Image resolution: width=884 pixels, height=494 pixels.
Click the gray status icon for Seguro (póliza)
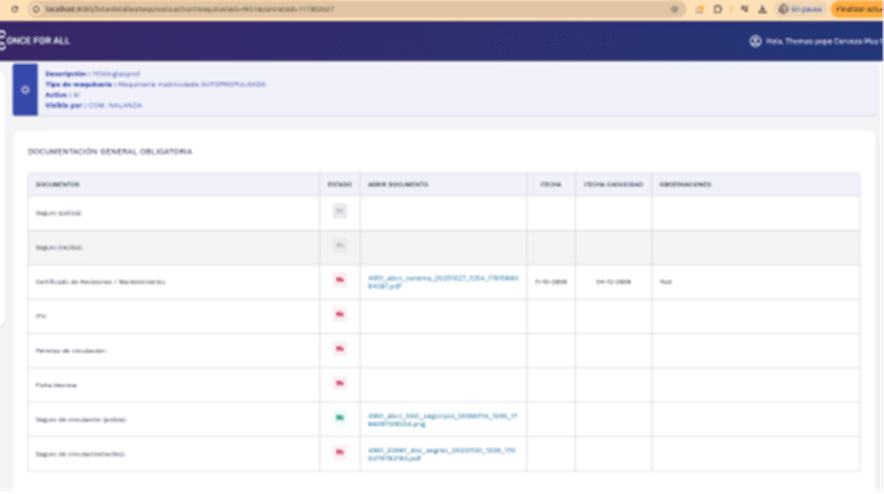coord(340,211)
